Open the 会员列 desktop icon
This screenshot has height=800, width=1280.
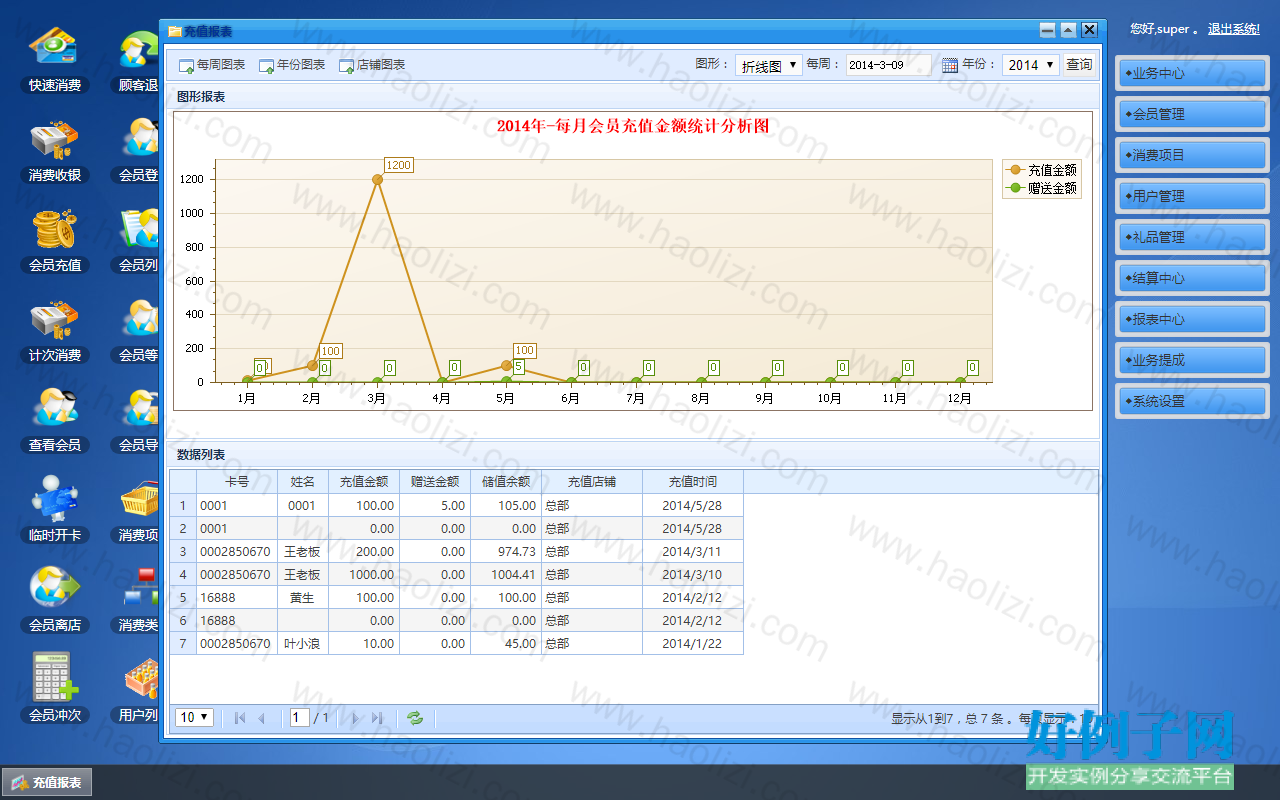138,241
